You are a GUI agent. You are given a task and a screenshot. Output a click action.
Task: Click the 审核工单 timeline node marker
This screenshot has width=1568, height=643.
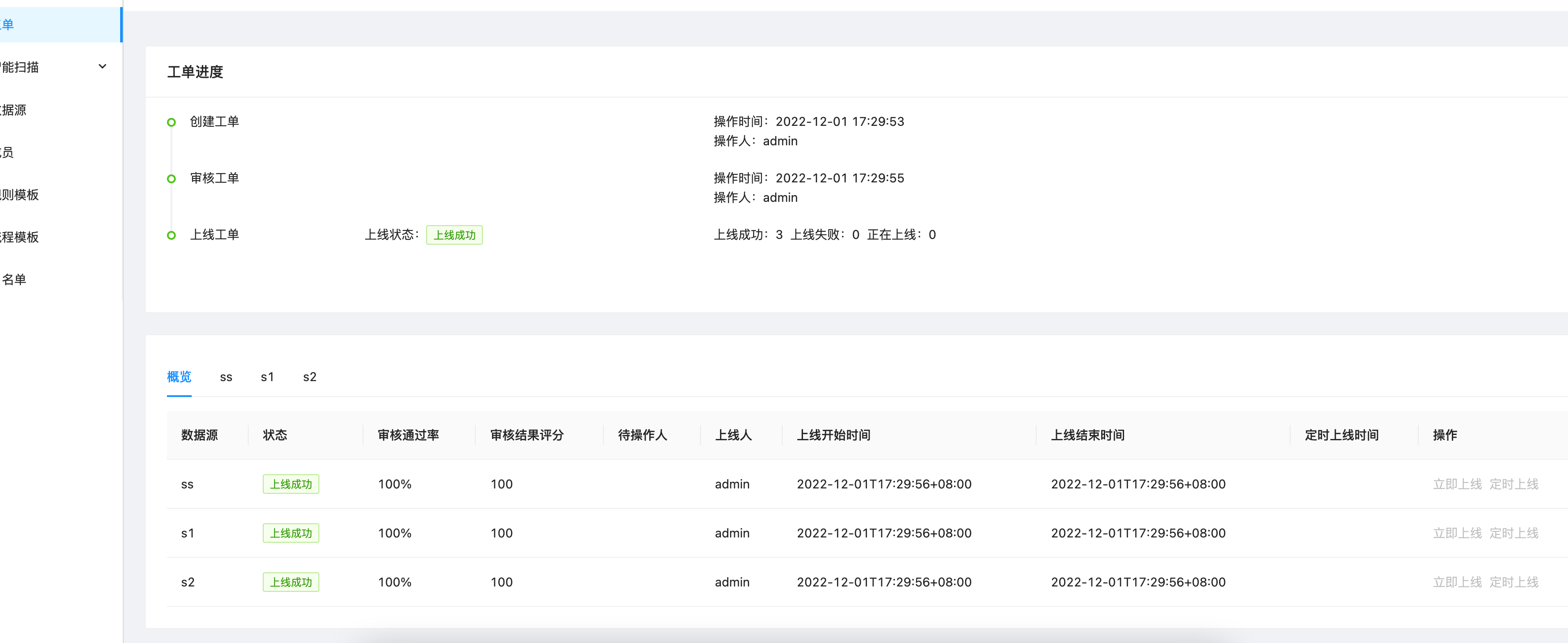point(171,178)
